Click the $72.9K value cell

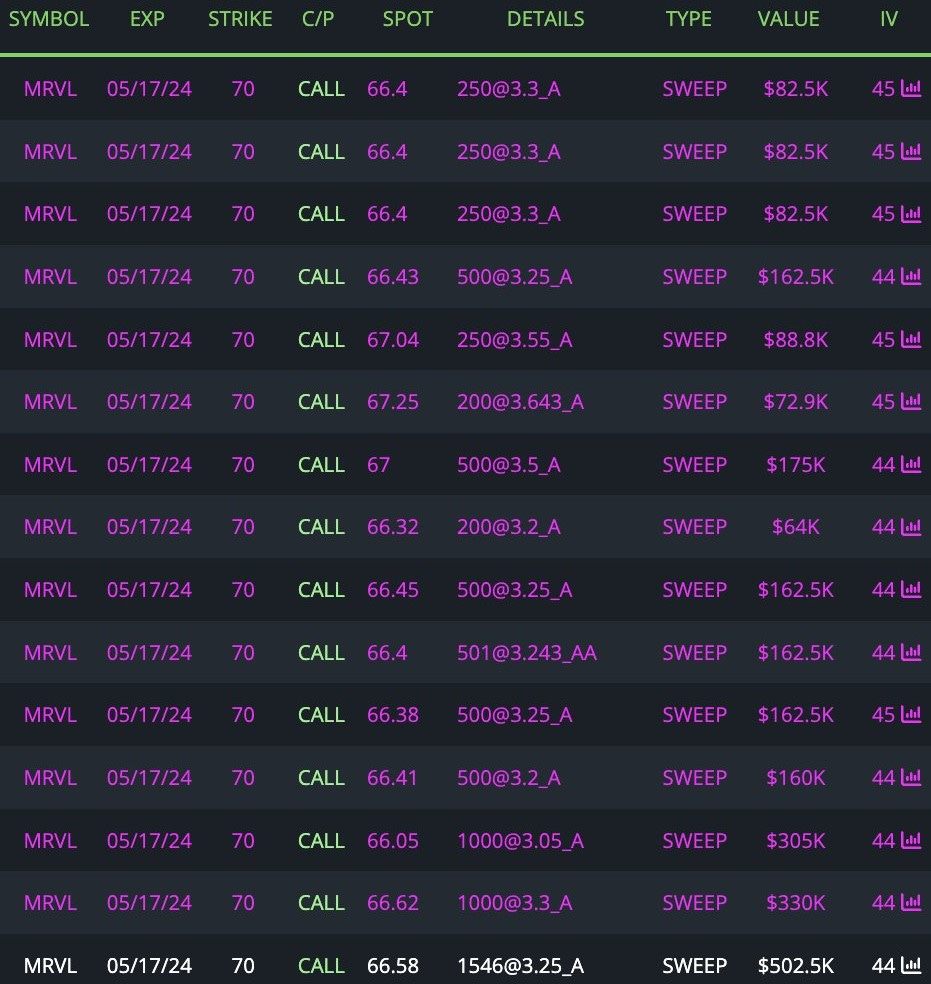795,402
